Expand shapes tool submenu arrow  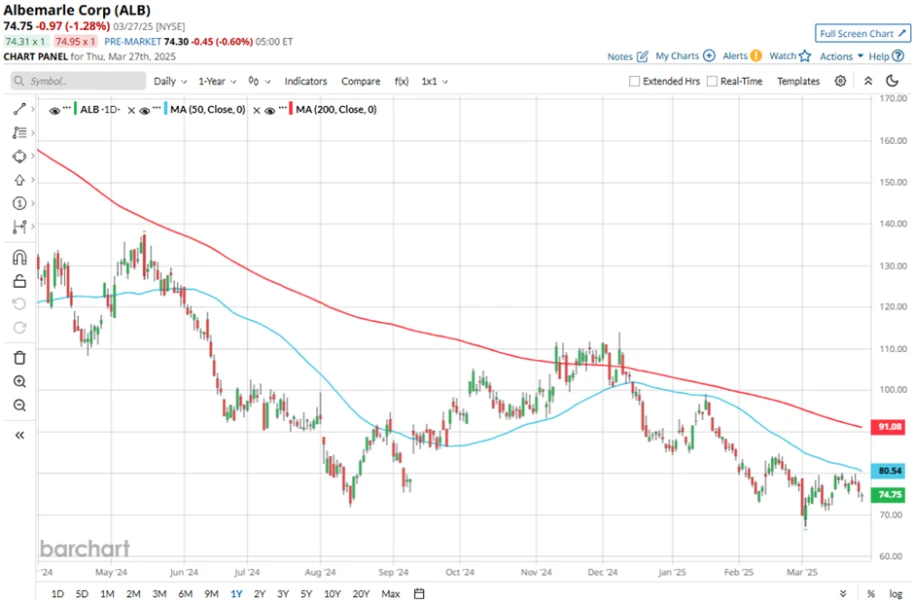pyautogui.click(x=33, y=156)
